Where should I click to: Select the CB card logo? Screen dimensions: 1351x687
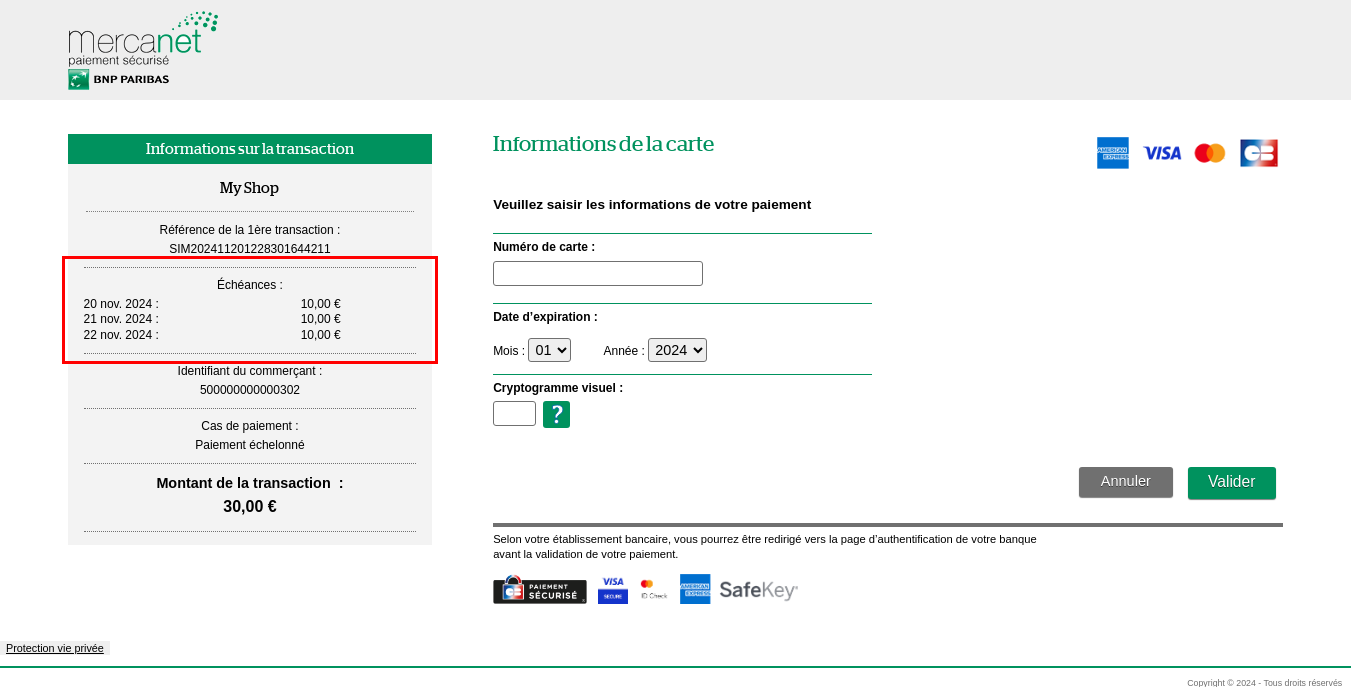click(1258, 152)
